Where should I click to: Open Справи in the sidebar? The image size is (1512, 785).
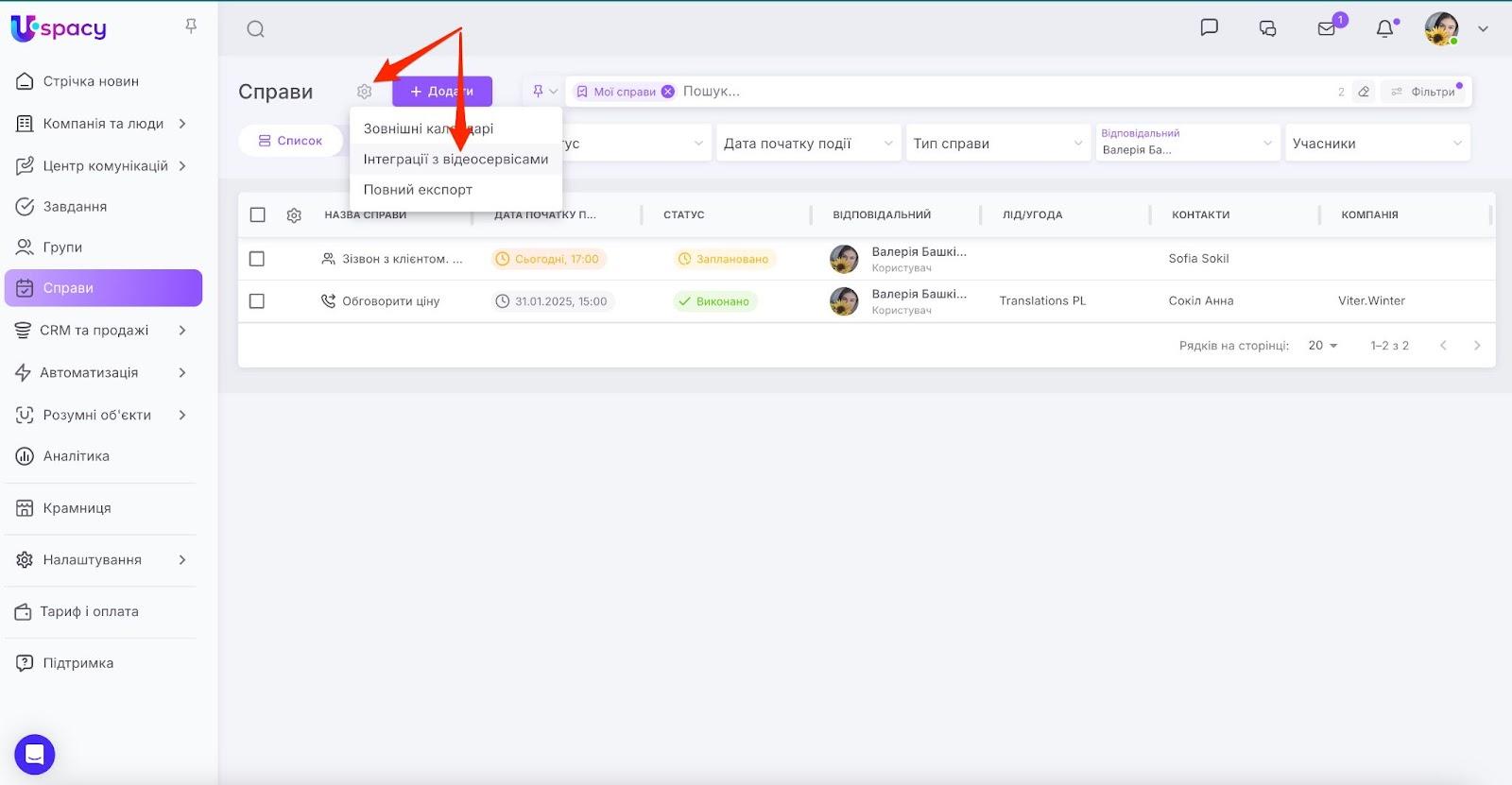[x=103, y=288]
